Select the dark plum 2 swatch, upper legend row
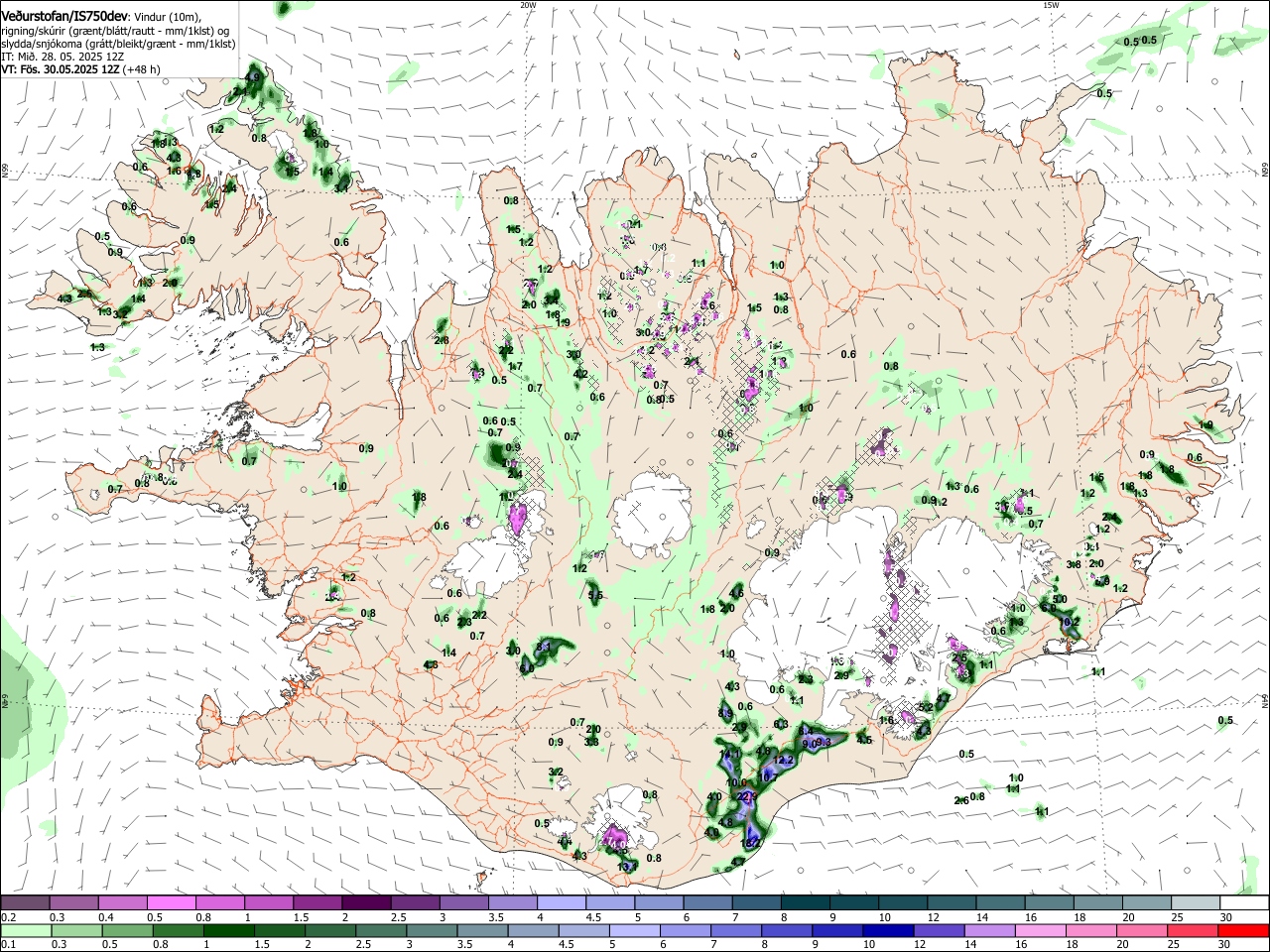This screenshot has height=952, width=1270. pos(365,903)
